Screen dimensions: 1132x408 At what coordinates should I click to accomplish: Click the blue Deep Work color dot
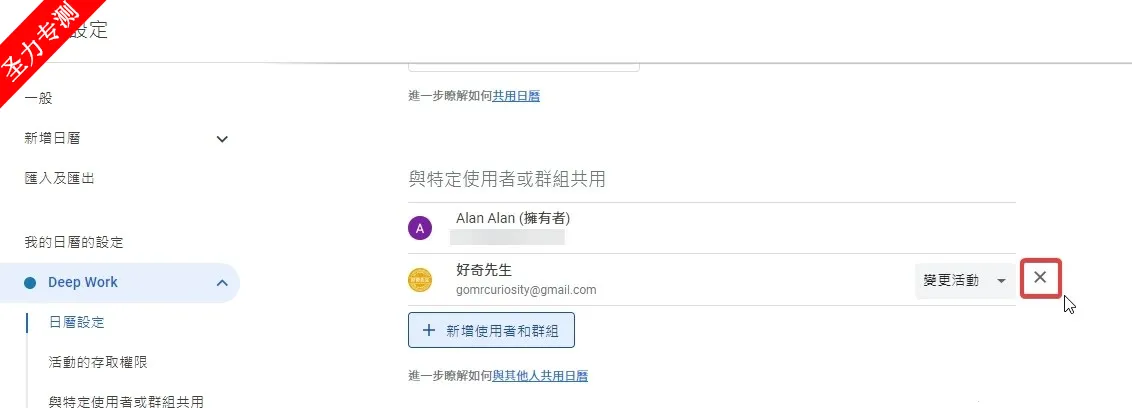click(30, 283)
